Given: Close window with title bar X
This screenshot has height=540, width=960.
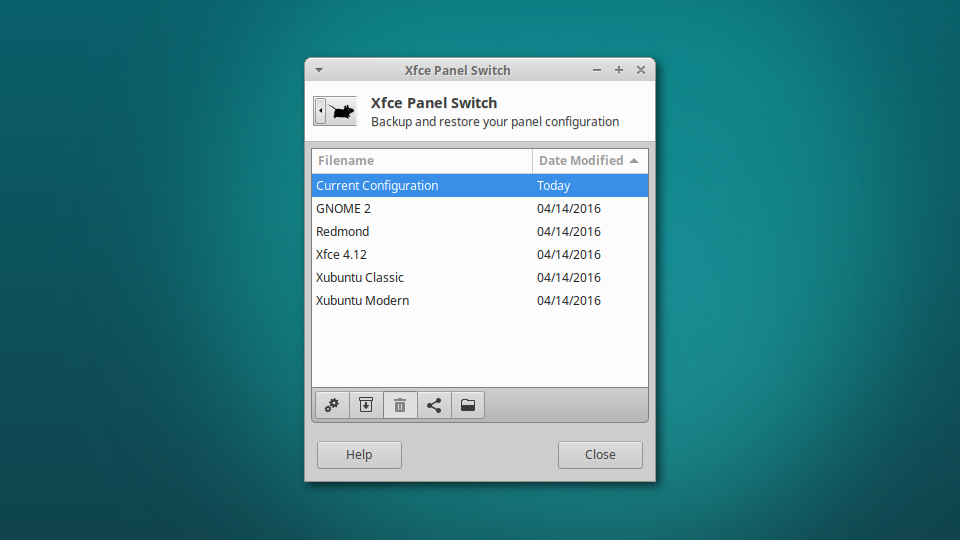Looking at the screenshot, I should (x=641, y=70).
